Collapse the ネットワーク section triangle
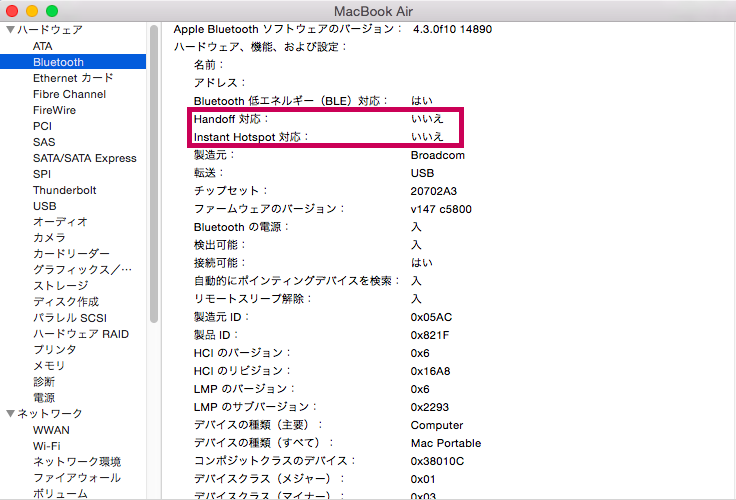Viewport: 736px width, 500px height. pos(10,414)
